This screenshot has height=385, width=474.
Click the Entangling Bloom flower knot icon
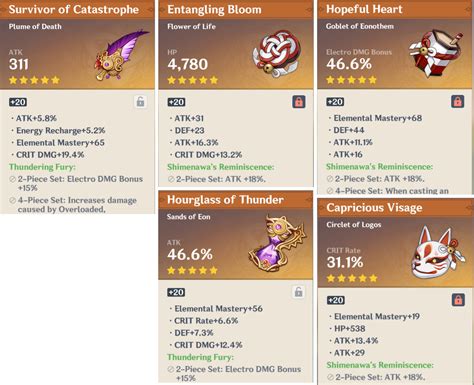(277, 54)
